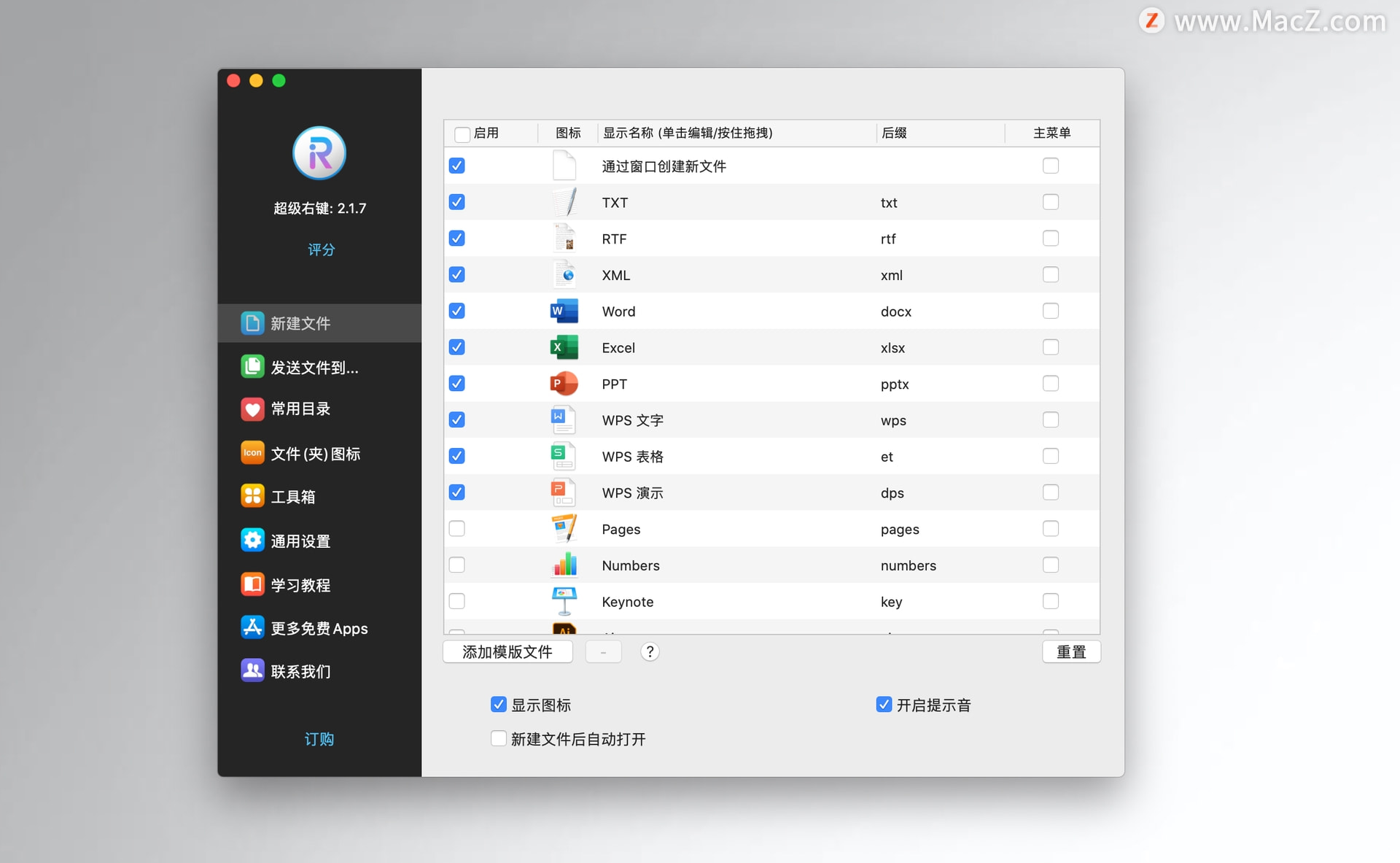Viewport: 1400px width, 863px height.
Task: Open the 工具箱 panel
Action: [292, 496]
